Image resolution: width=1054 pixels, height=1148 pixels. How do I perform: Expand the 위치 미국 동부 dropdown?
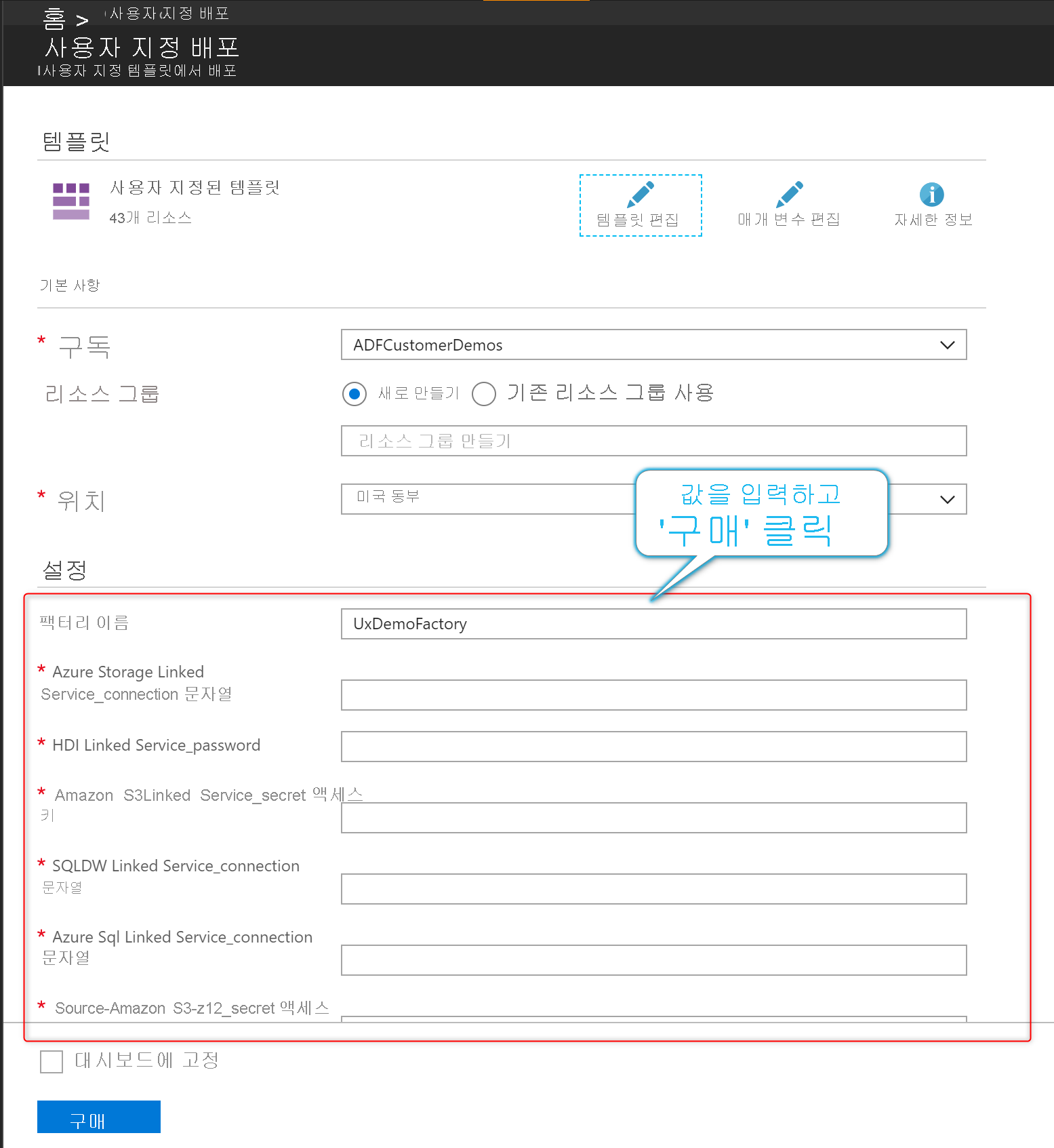653,499
